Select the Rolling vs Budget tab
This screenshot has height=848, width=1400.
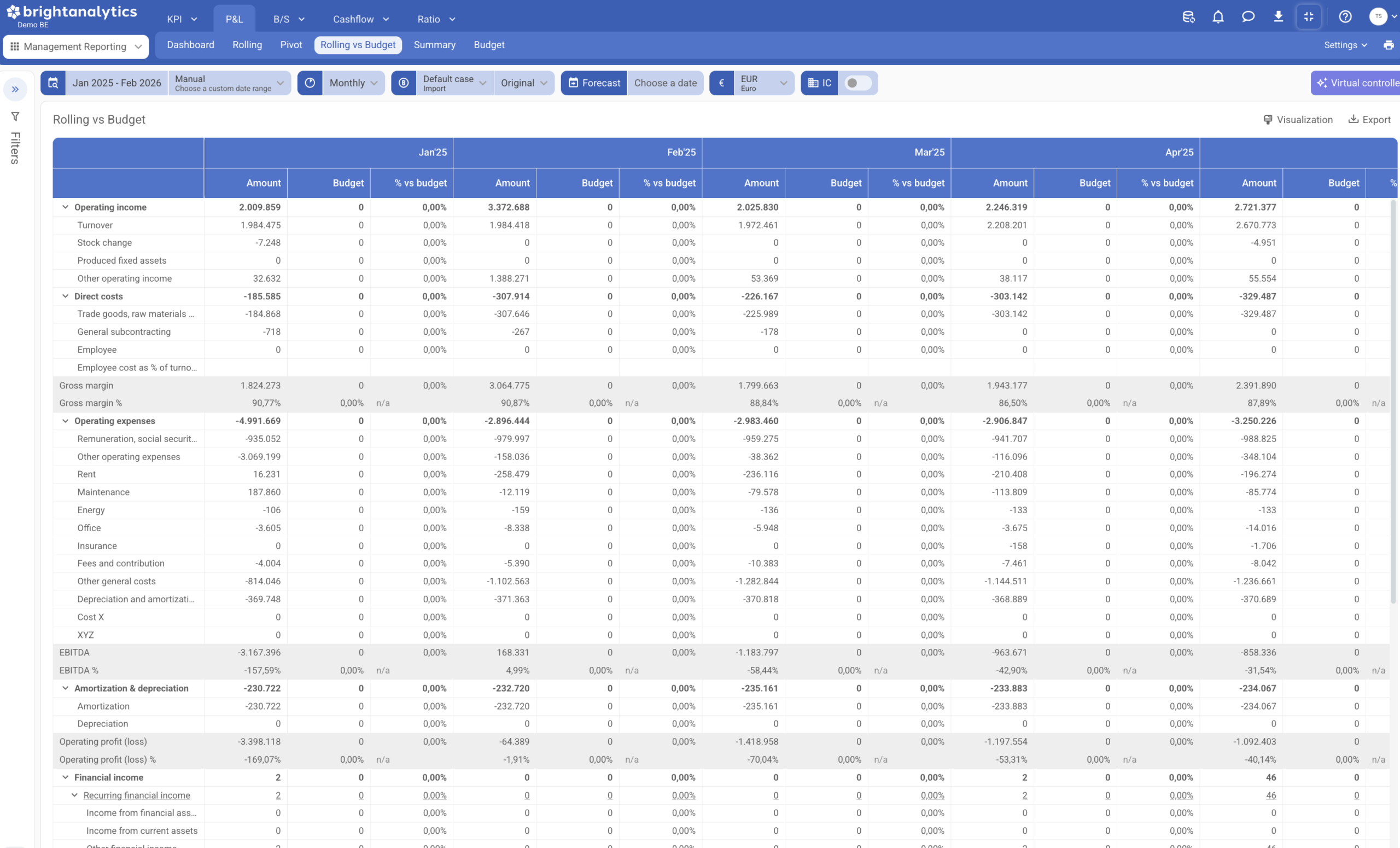[358, 45]
